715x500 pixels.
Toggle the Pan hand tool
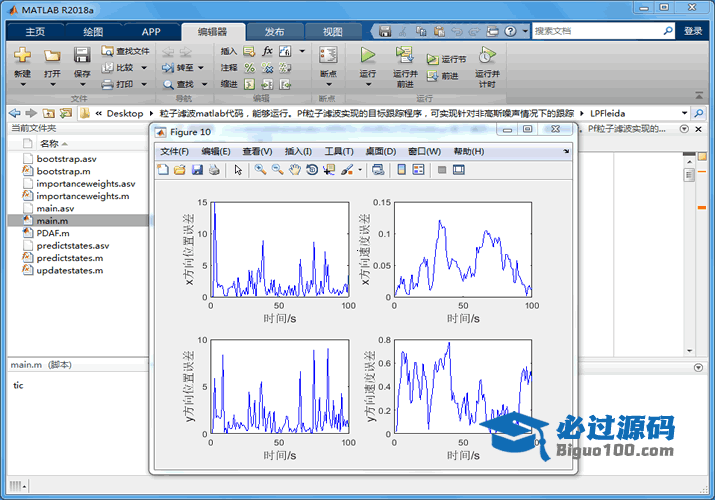295,170
